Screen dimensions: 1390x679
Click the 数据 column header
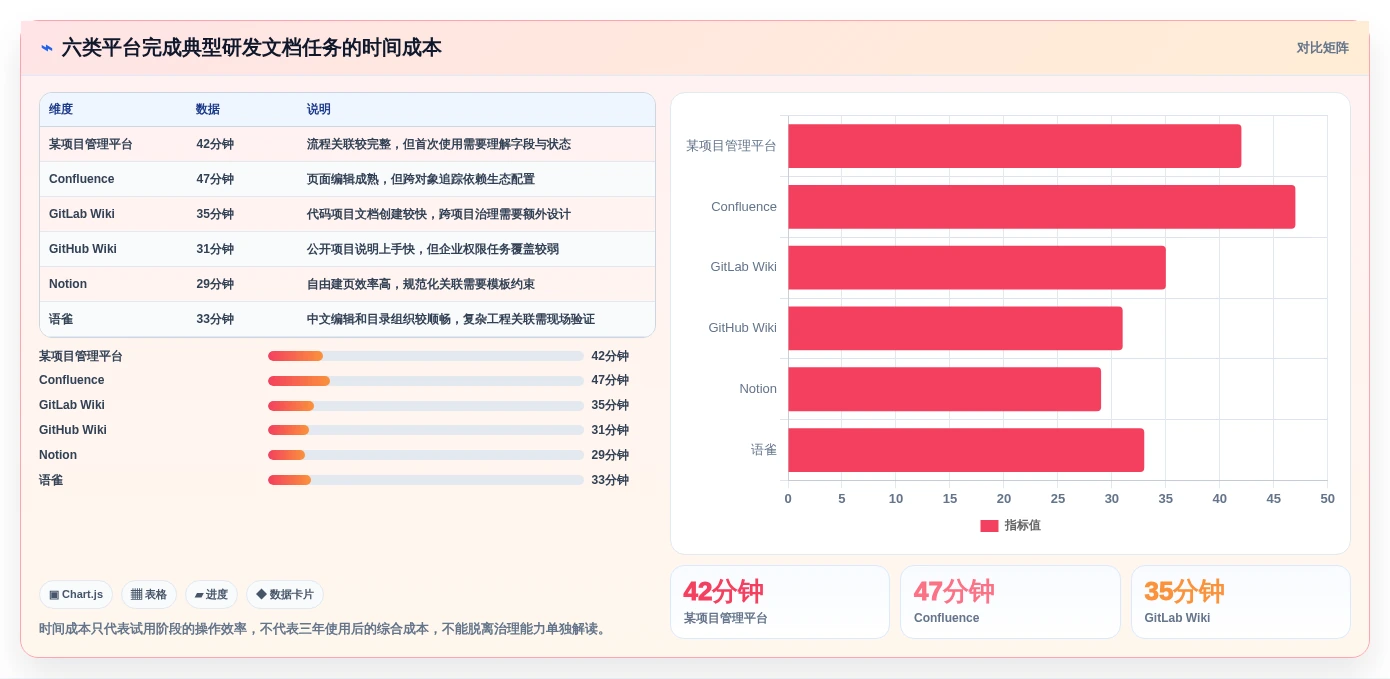click(x=208, y=110)
